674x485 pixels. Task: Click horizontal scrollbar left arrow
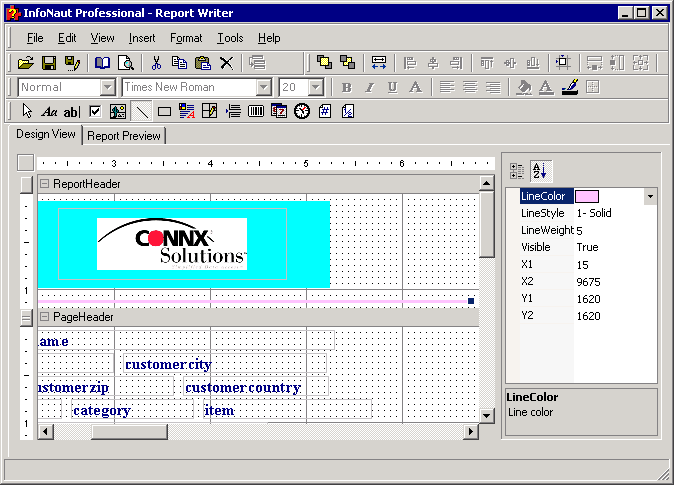[x=46, y=431]
